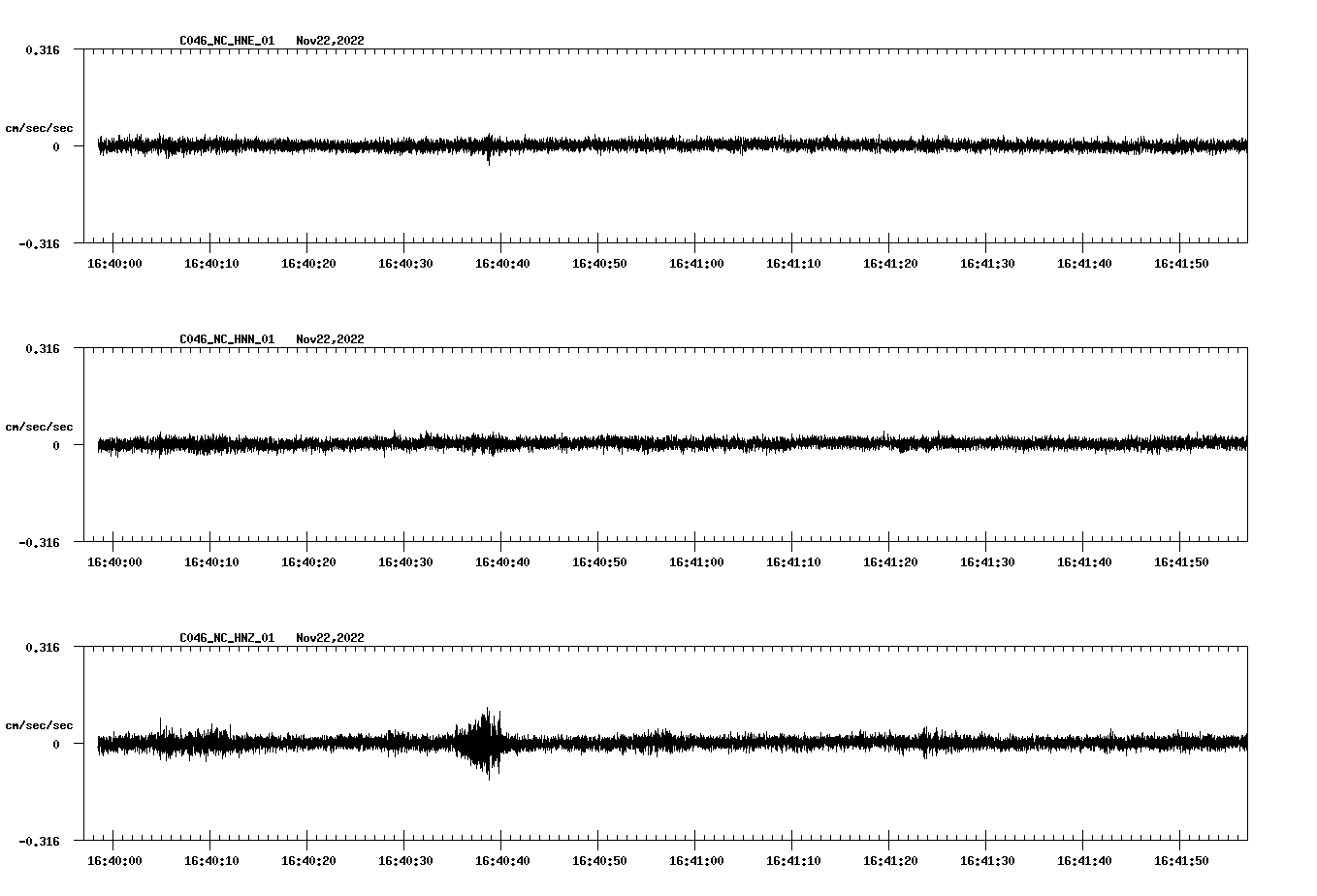Screen dimensions: 1317x896
Task: Click the C046_NC_HNE_01 channel title
Action: pos(227,41)
